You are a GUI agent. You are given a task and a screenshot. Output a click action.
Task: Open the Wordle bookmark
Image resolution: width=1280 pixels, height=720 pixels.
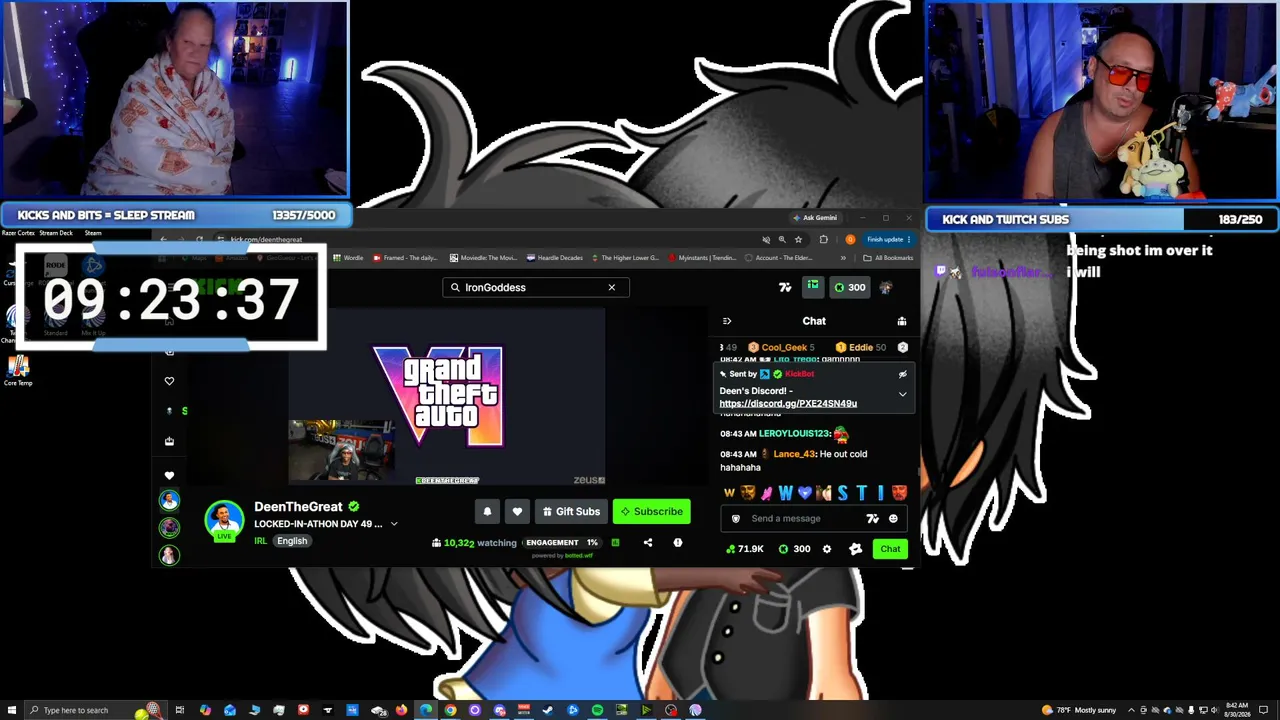pyautogui.click(x=348, y=258)
